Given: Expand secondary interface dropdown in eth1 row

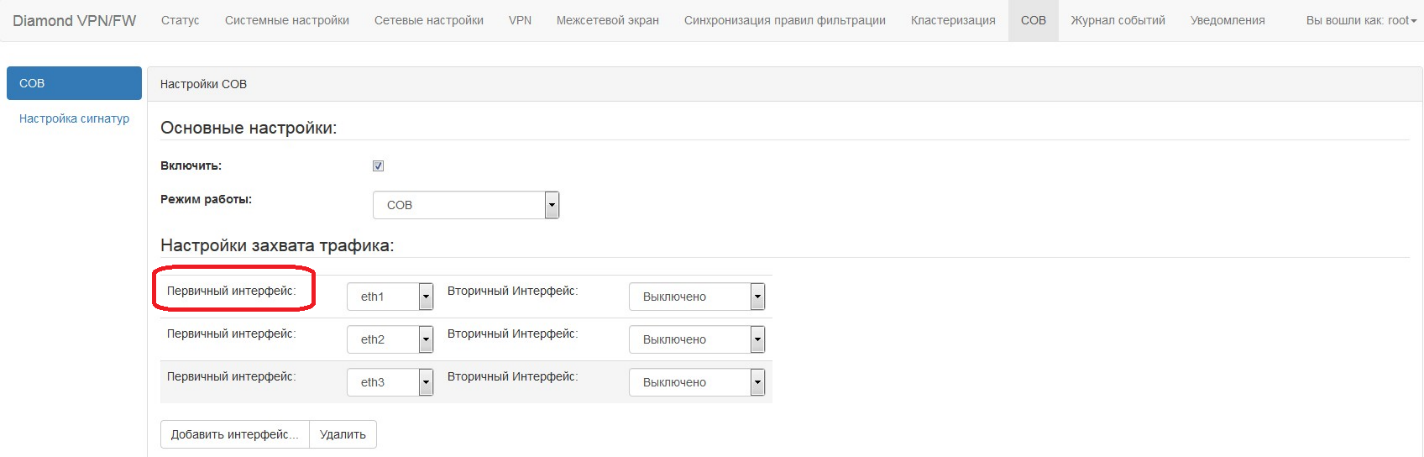Looking at the screenshot, I should [696, 297].
